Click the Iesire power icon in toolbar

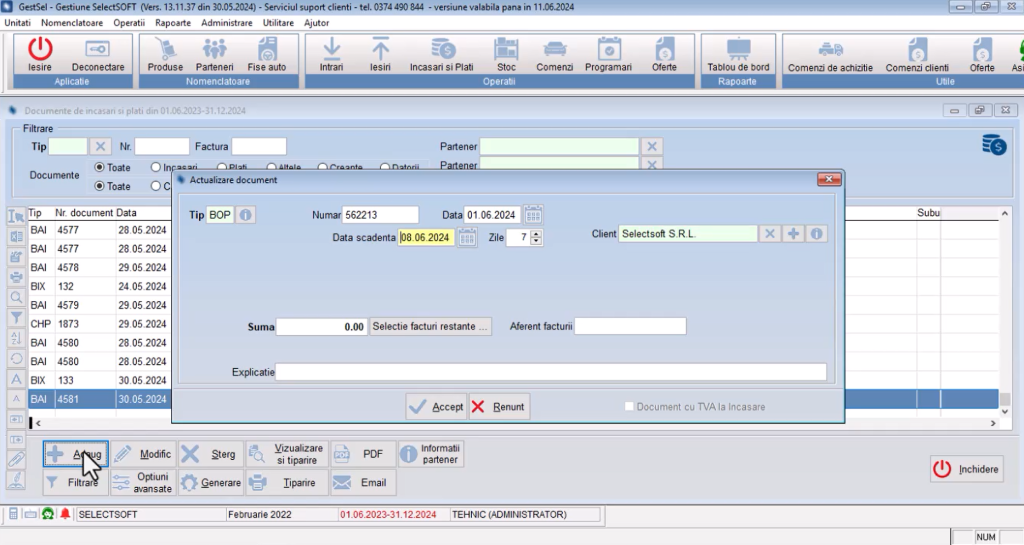(x=40, y=55)
